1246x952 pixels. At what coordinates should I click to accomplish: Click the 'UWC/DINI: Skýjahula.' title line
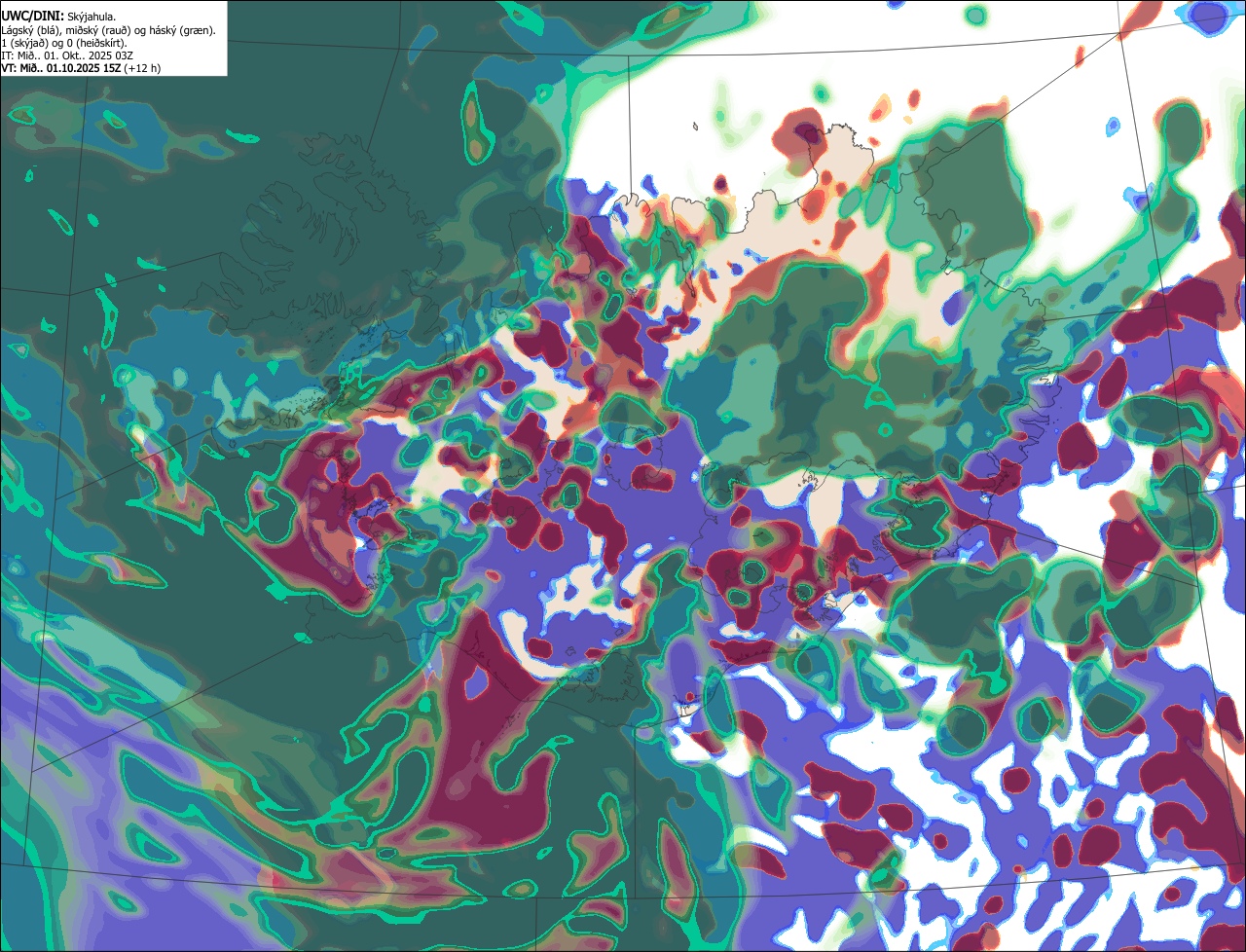58,16
